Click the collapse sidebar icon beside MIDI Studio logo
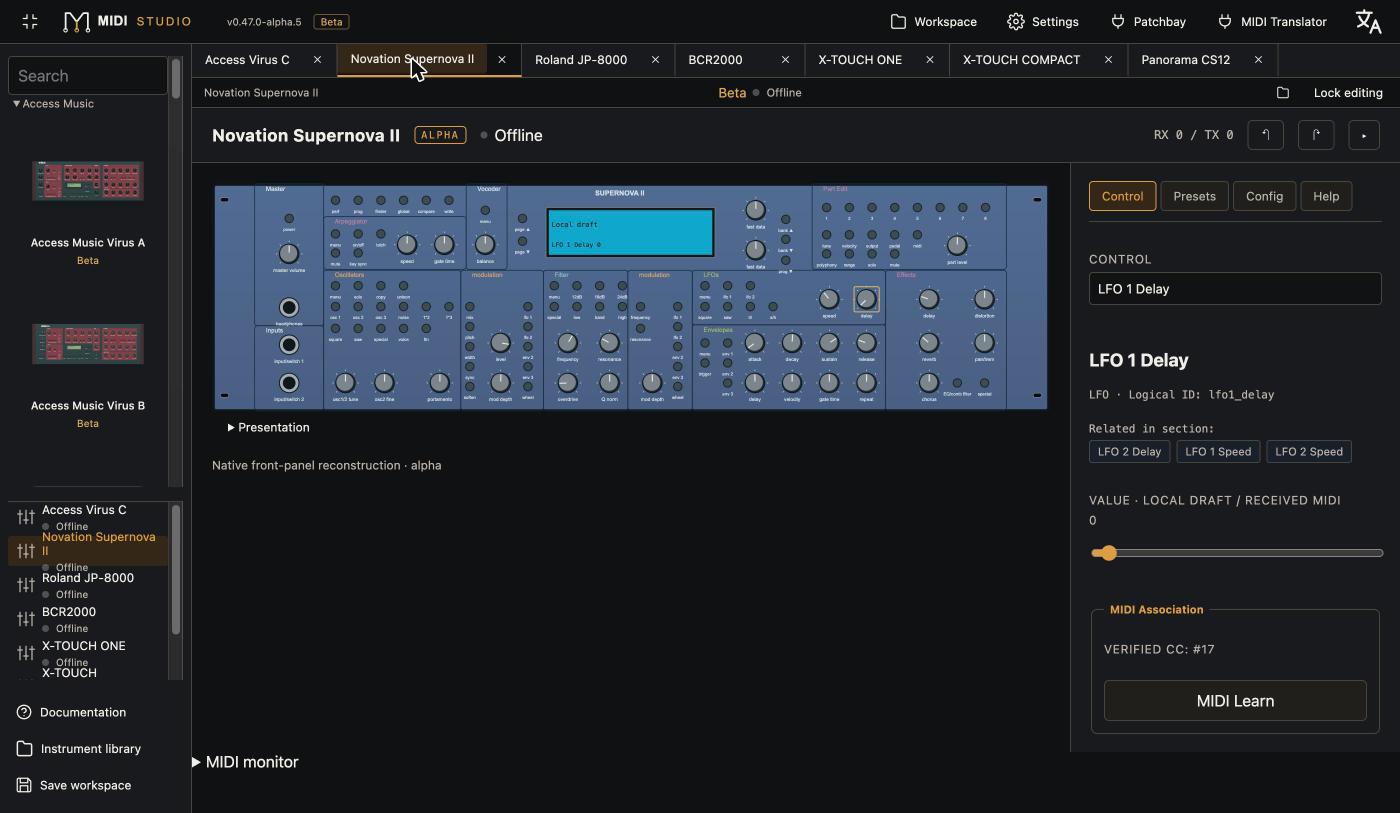Screen dimensions: 1400x813 pyautogui.click(x=29, y=21)
